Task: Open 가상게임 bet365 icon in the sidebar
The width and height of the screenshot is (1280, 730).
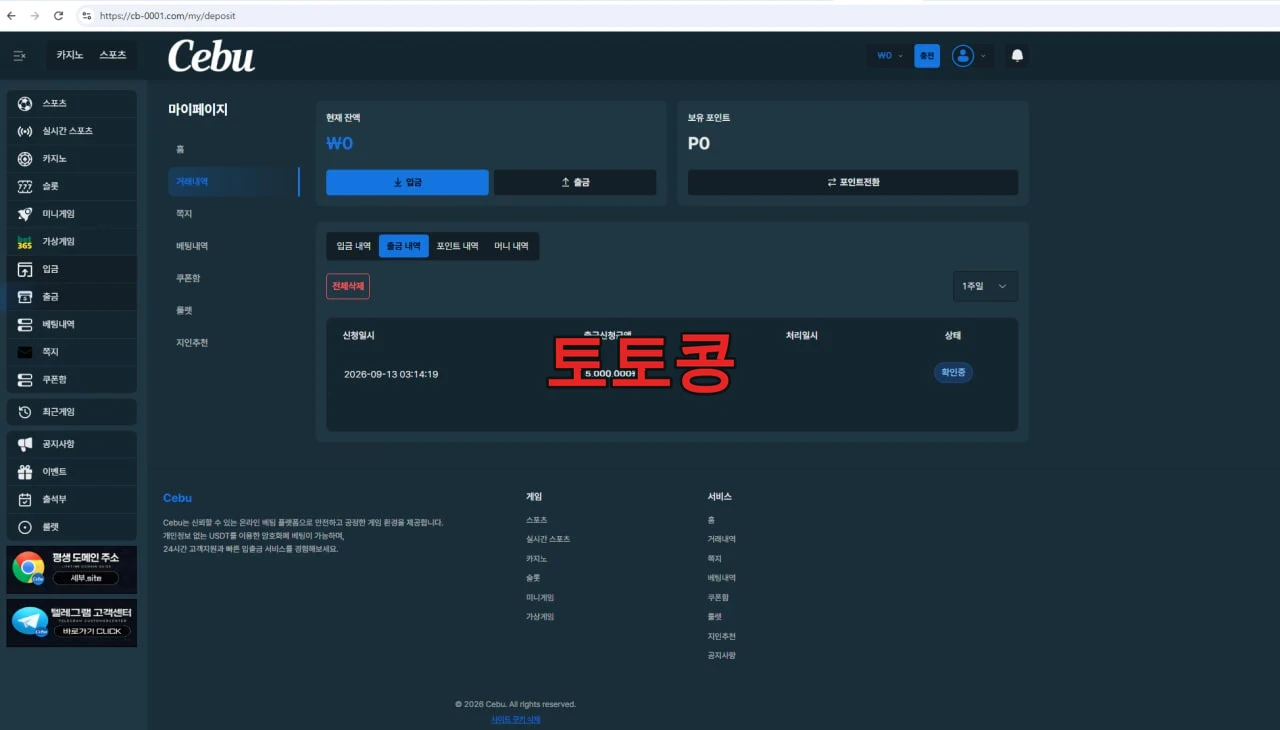Action: (25, 242)
